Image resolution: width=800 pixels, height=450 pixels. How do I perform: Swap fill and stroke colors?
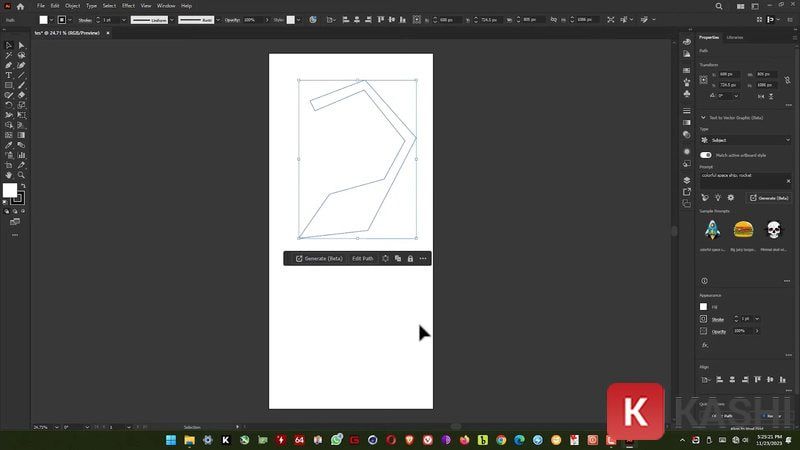(23, 186)
